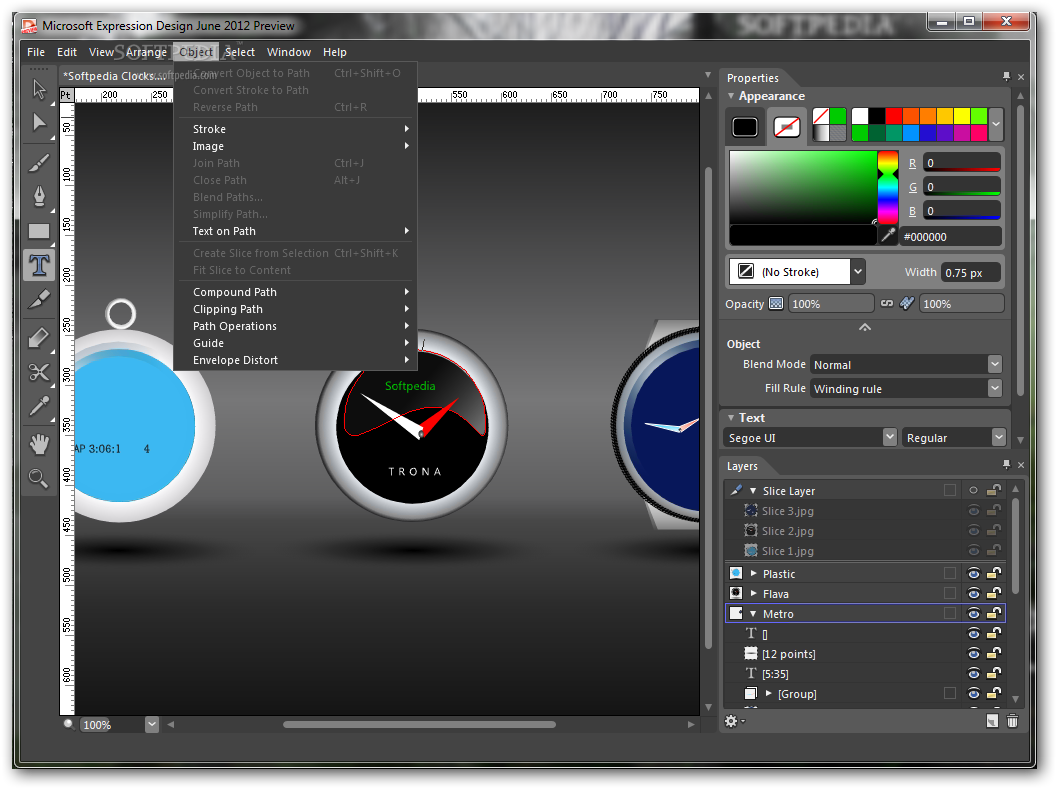Hide the Plastic layer via eye icon
1057x789 pixels.
[x=973, y=573]
